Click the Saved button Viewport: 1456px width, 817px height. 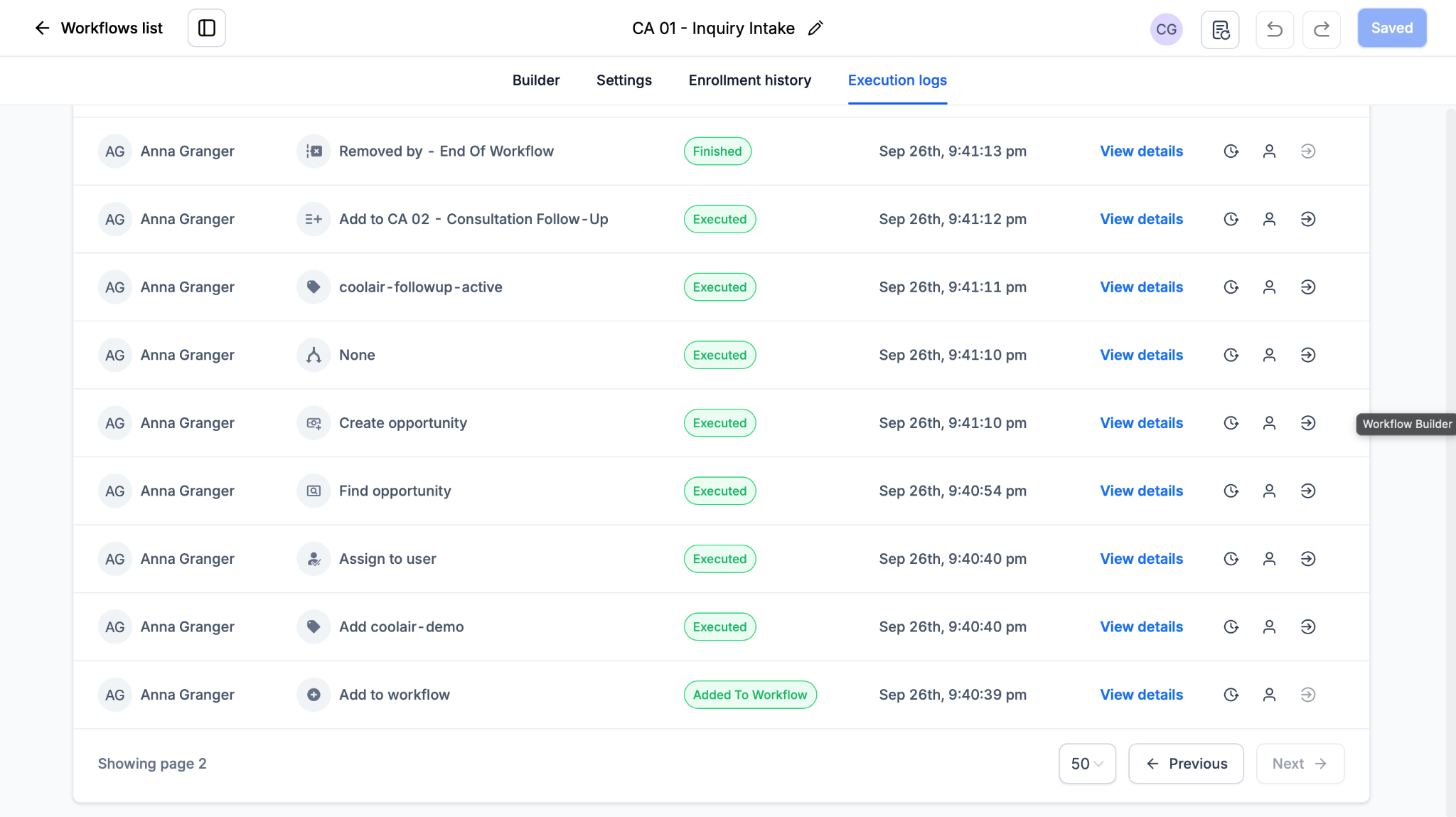[x=1391, y=28]
